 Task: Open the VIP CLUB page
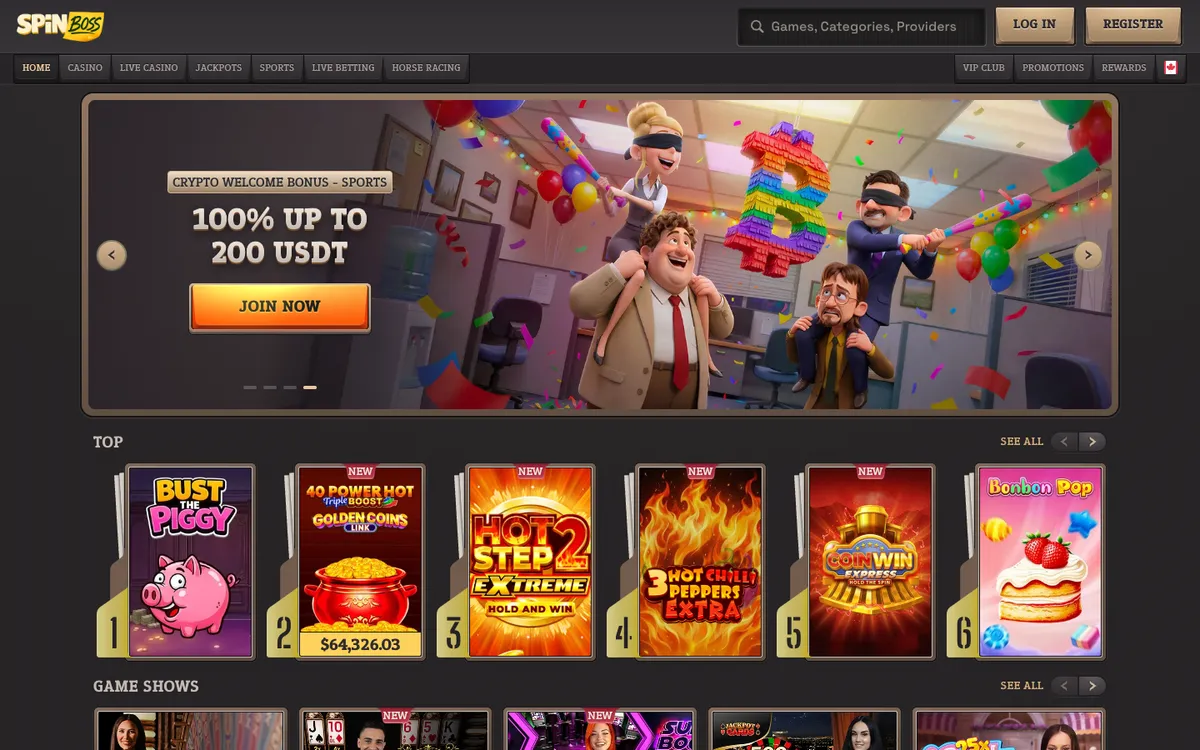click(x=984, y=68)
